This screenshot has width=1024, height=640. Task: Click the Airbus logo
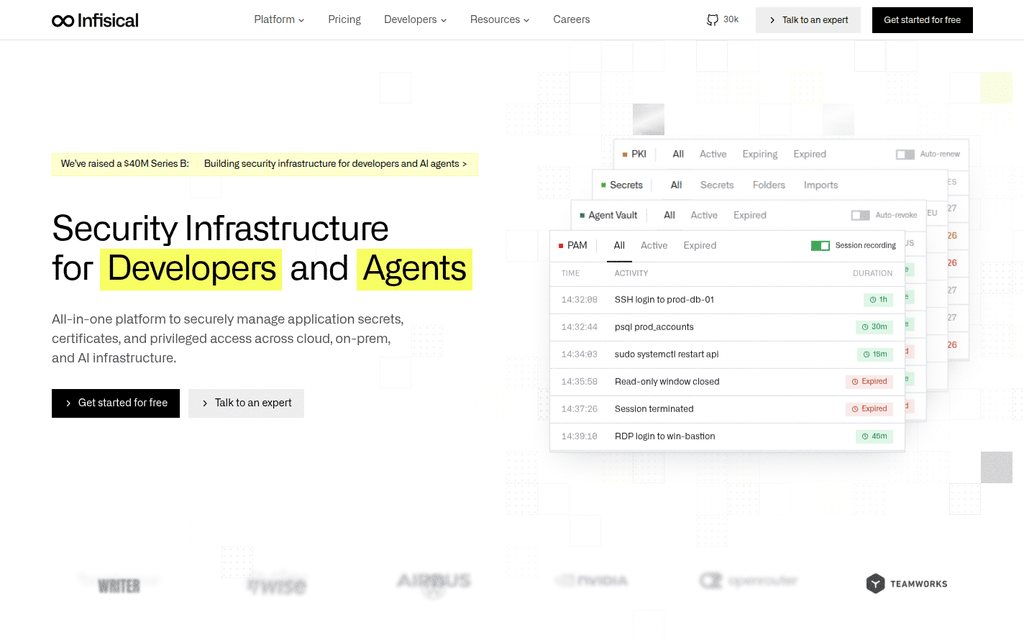pos(434,581)
